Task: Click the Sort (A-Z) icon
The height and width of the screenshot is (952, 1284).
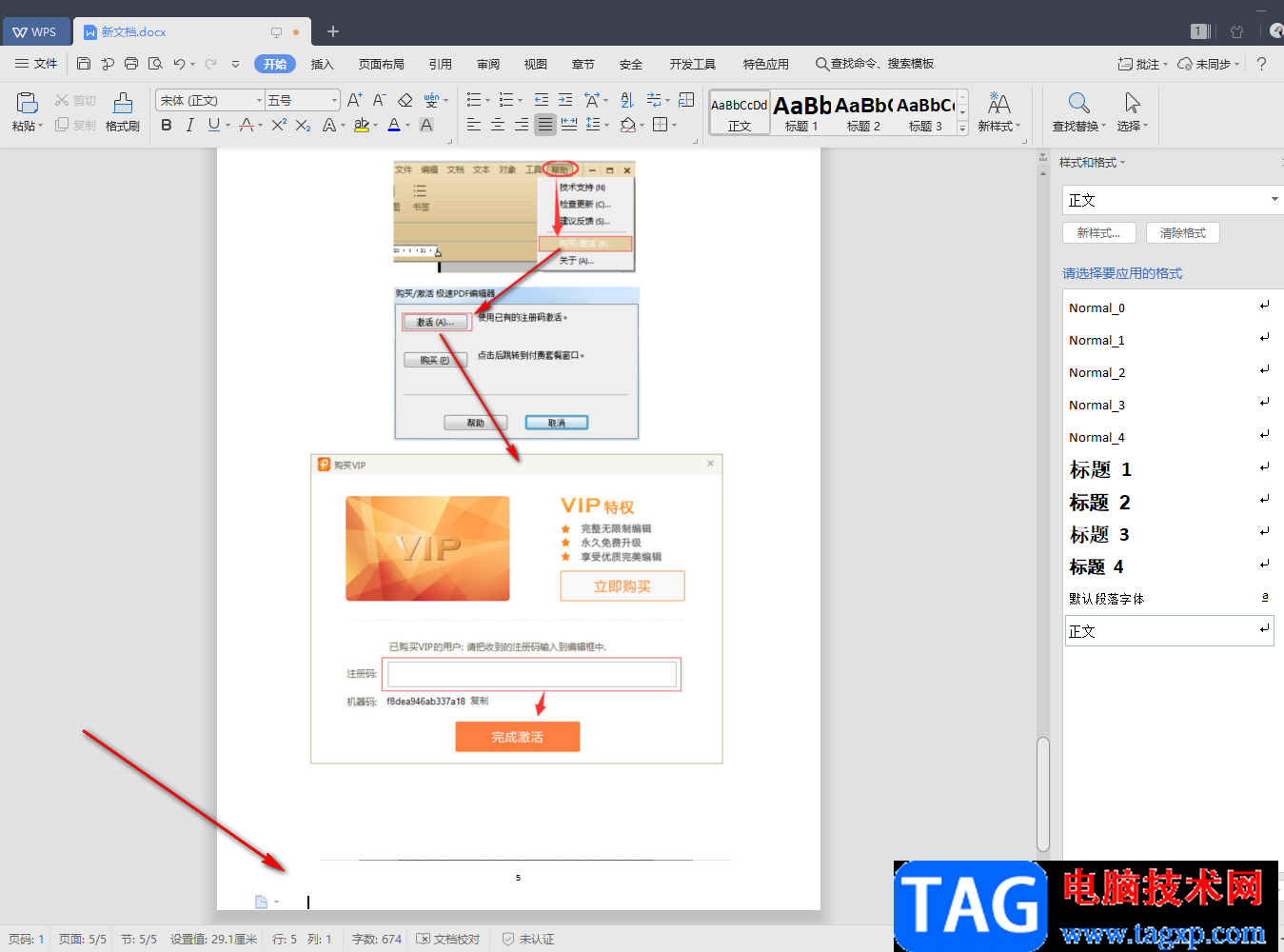Action: (x=626, y=100)
